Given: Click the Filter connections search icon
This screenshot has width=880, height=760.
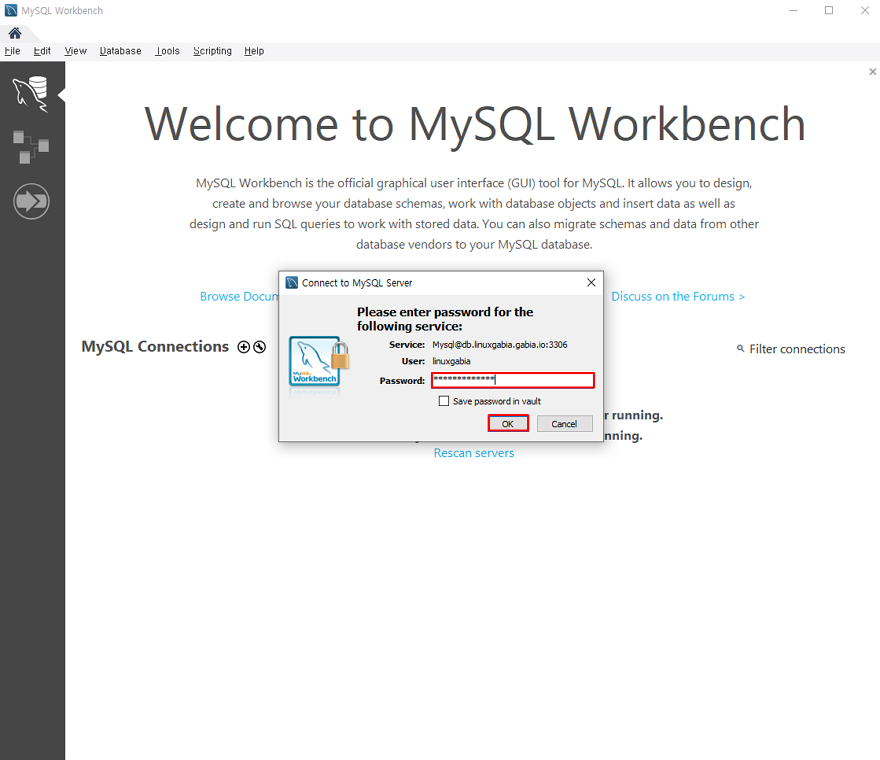Looking at the screenshot, I should tap(741, 349).
